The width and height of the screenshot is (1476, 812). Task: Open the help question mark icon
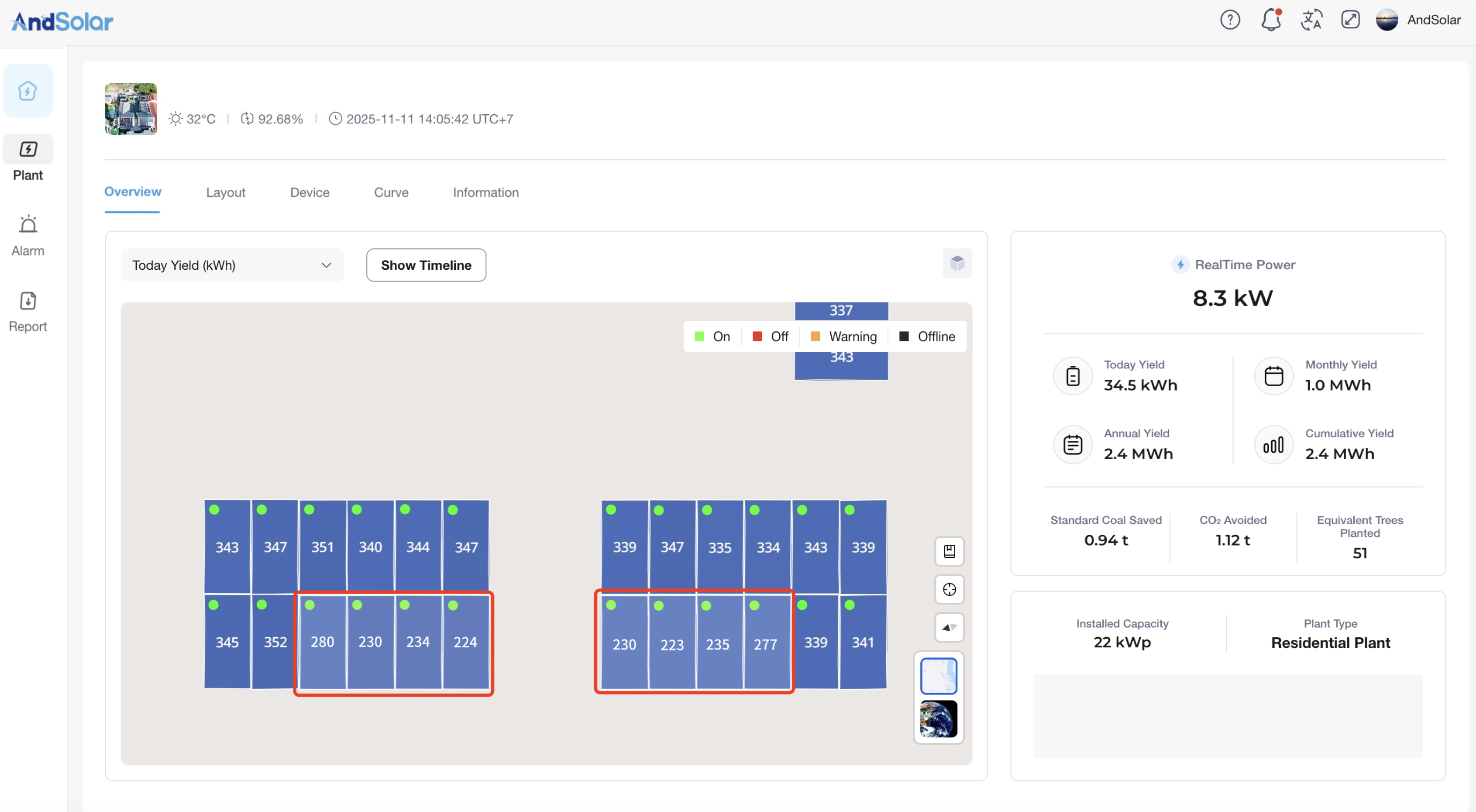pyautogui.click(x=1230, y=20)
